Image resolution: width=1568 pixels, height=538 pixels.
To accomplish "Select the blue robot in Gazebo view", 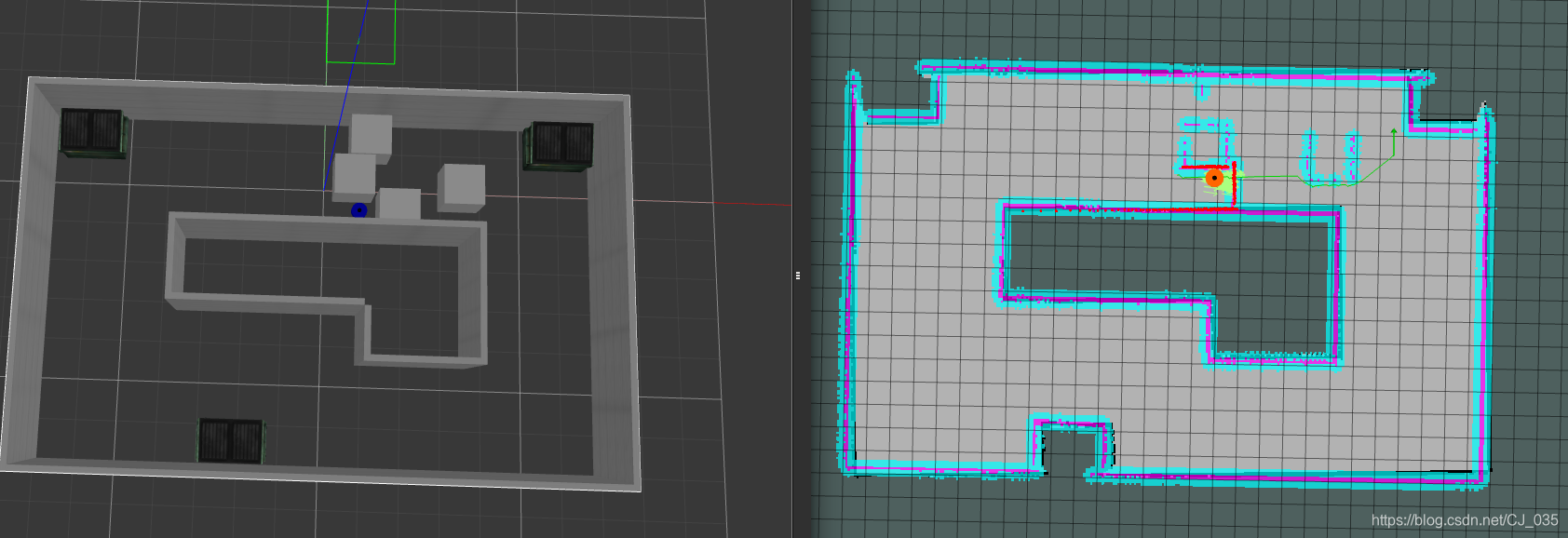I will tap(358, 211).
